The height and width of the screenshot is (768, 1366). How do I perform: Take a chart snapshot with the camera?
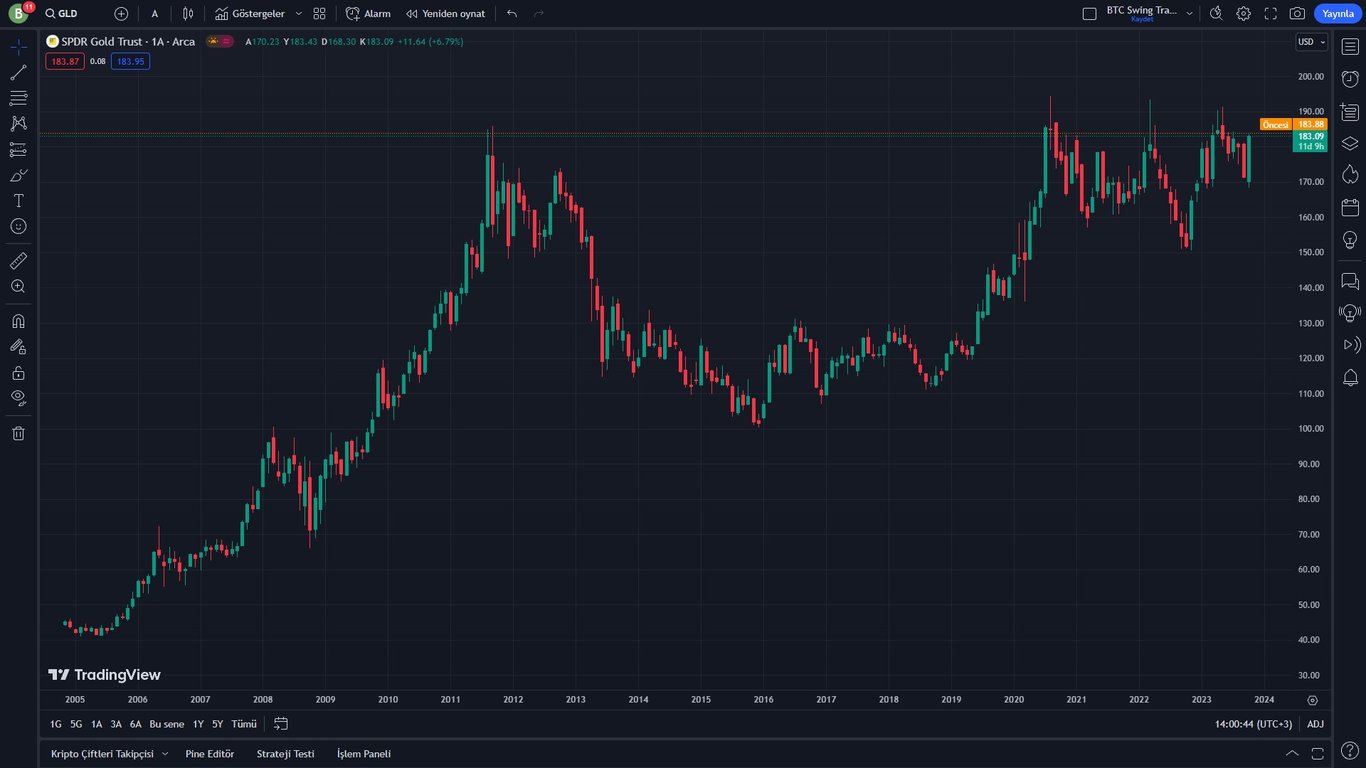pos(1297,13)
